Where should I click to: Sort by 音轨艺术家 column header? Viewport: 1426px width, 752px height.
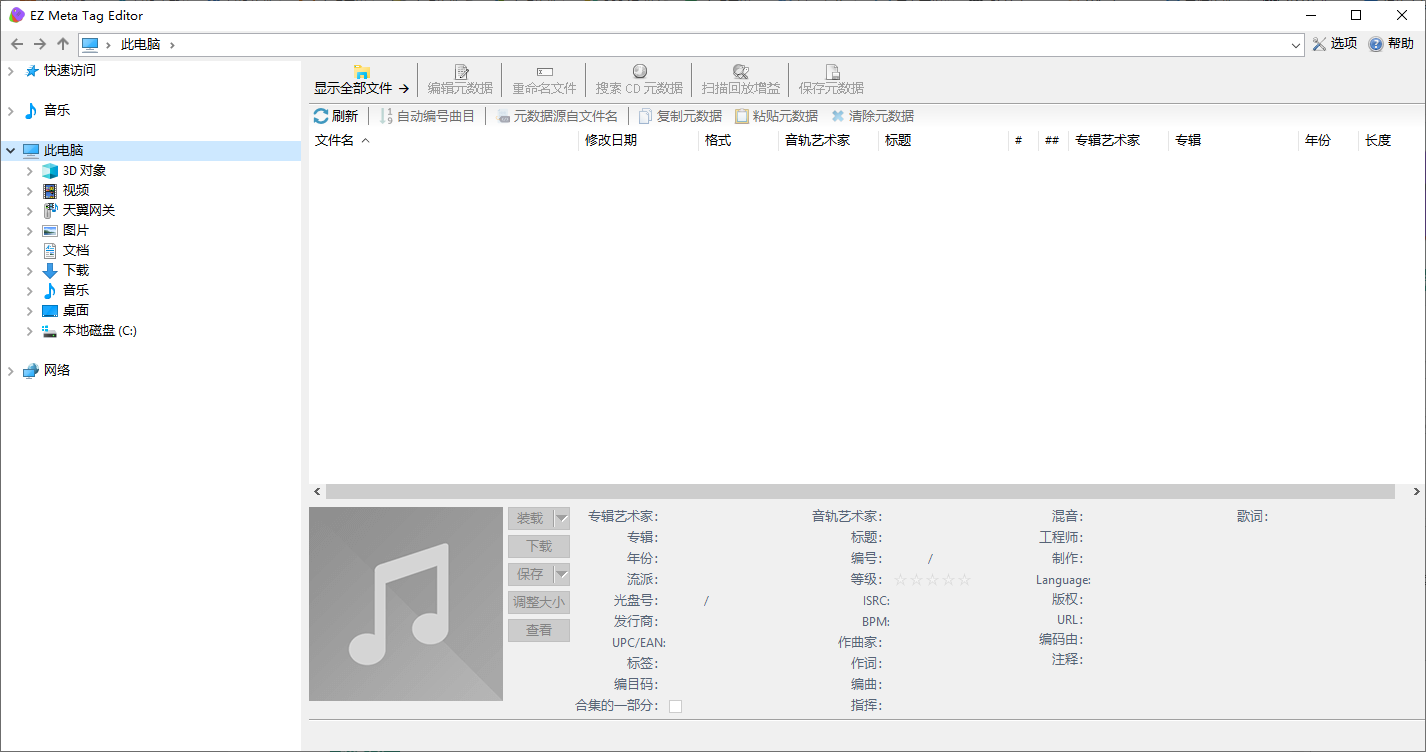tap(829, 141)
